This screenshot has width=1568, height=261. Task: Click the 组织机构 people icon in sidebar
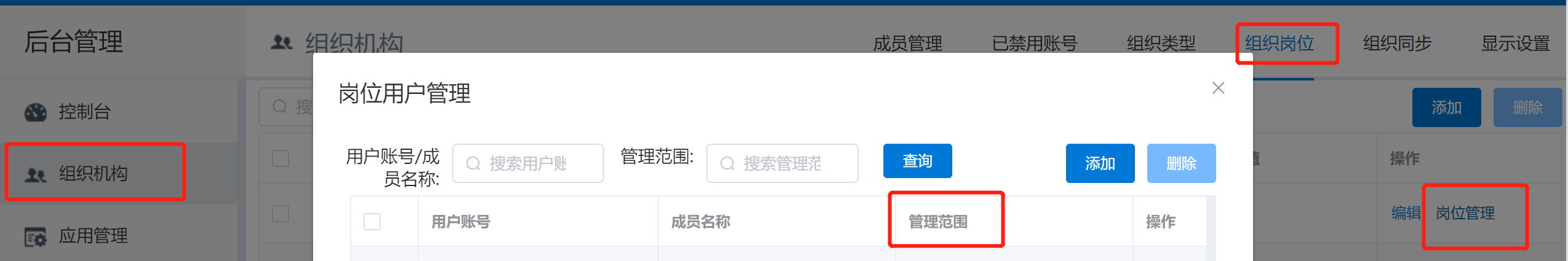tap(36, 175)
